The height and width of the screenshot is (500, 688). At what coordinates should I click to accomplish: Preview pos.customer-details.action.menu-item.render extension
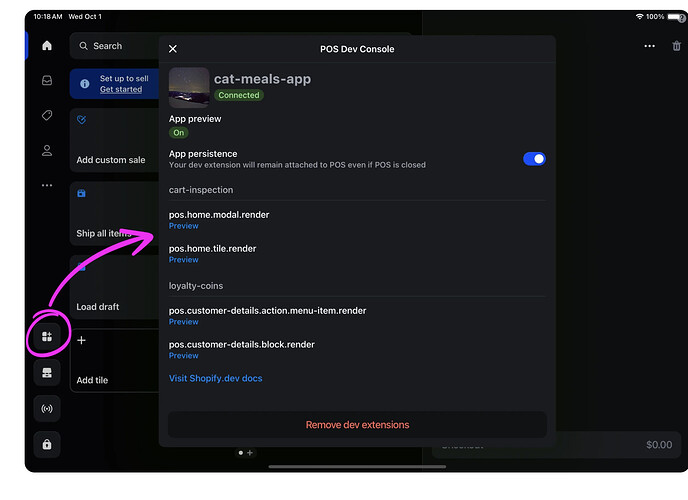pos(183,322)
